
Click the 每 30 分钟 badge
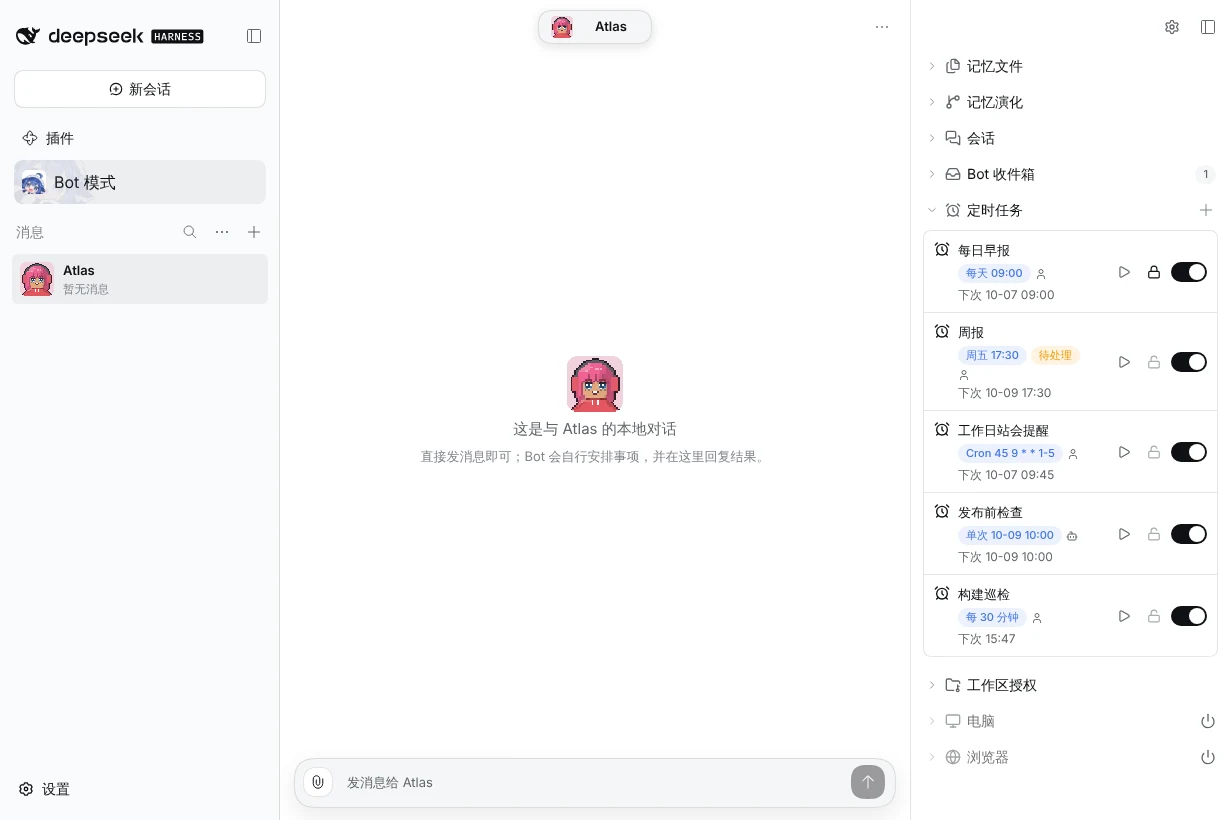tap(992, 617)
